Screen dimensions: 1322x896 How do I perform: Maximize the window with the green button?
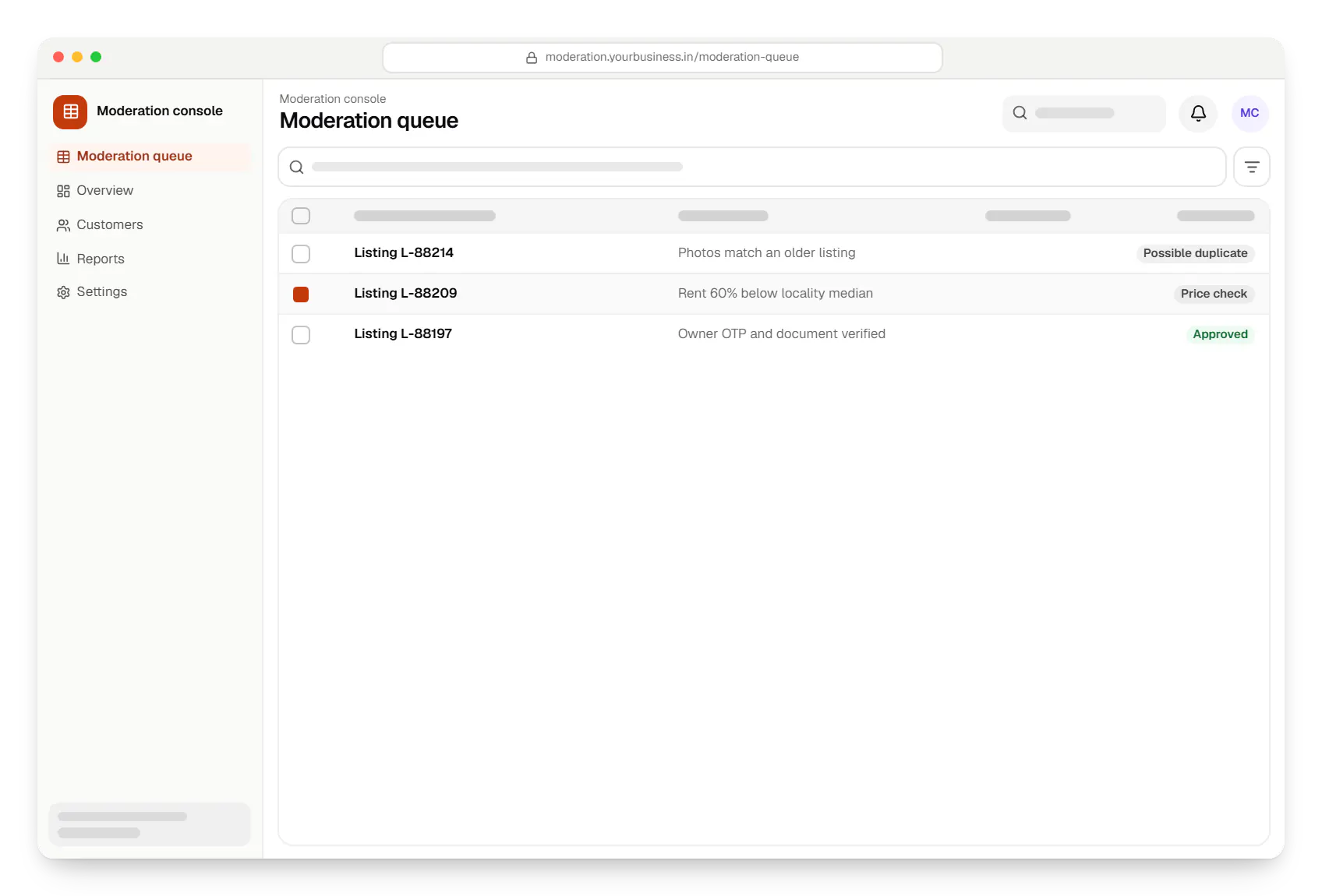(96, 57)
